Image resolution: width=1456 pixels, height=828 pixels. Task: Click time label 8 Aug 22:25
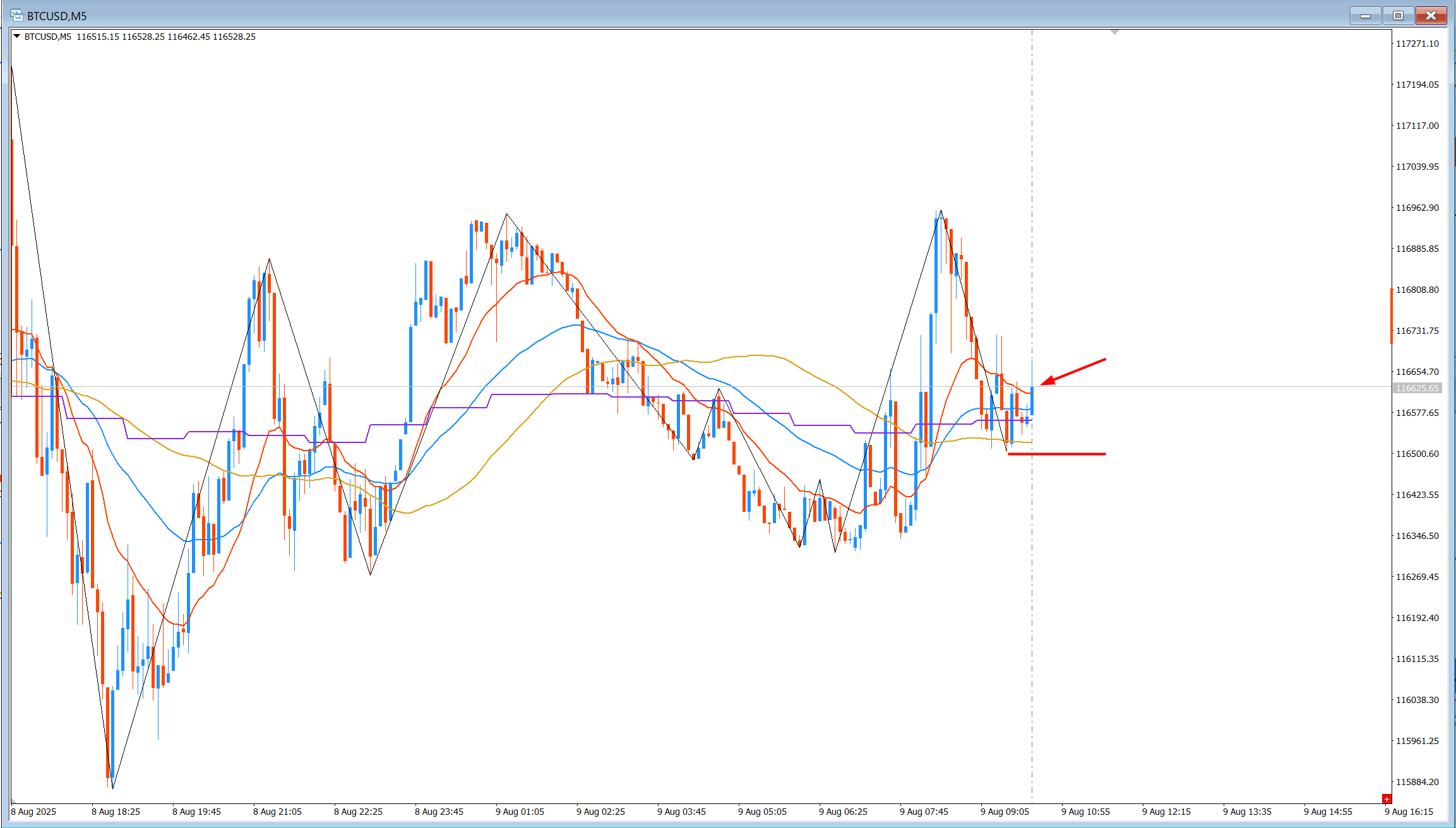coord(358,812)
